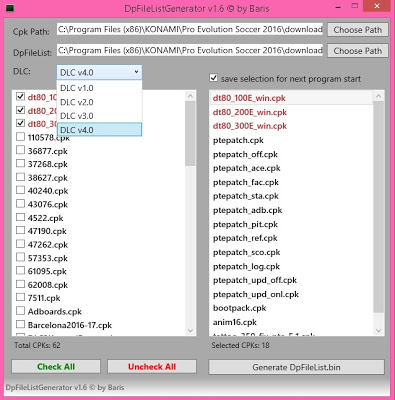Click left list scrollbar down arrow
This screenshot has width=395, height=400.
[190, 331]
